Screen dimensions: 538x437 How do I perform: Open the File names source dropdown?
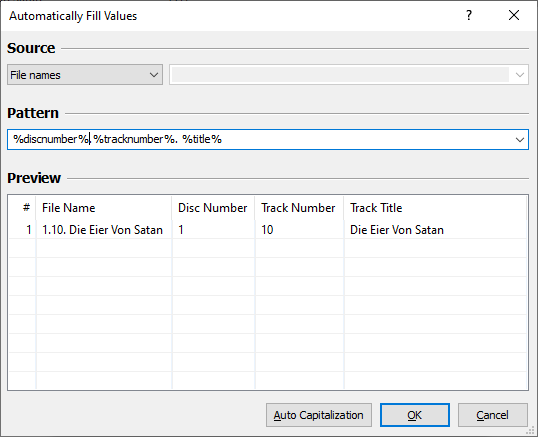[x=85, y=75]
